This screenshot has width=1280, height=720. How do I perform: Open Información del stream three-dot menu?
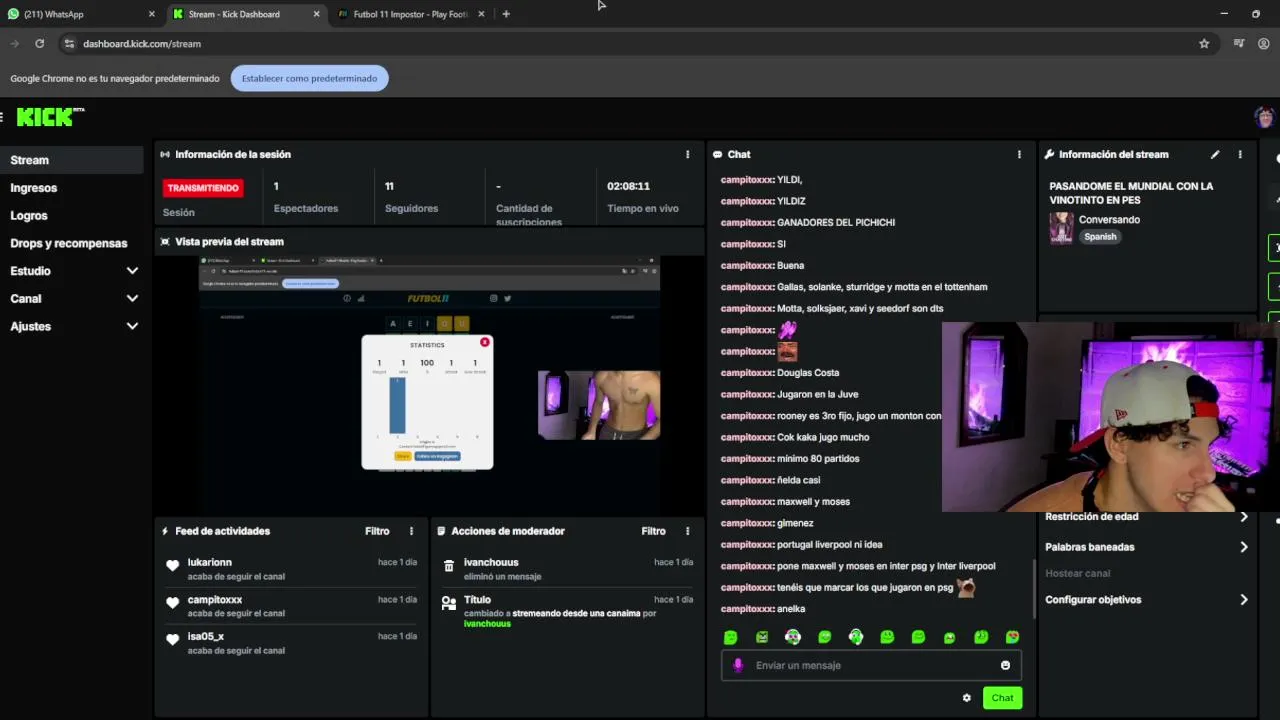pos(1240,154)
